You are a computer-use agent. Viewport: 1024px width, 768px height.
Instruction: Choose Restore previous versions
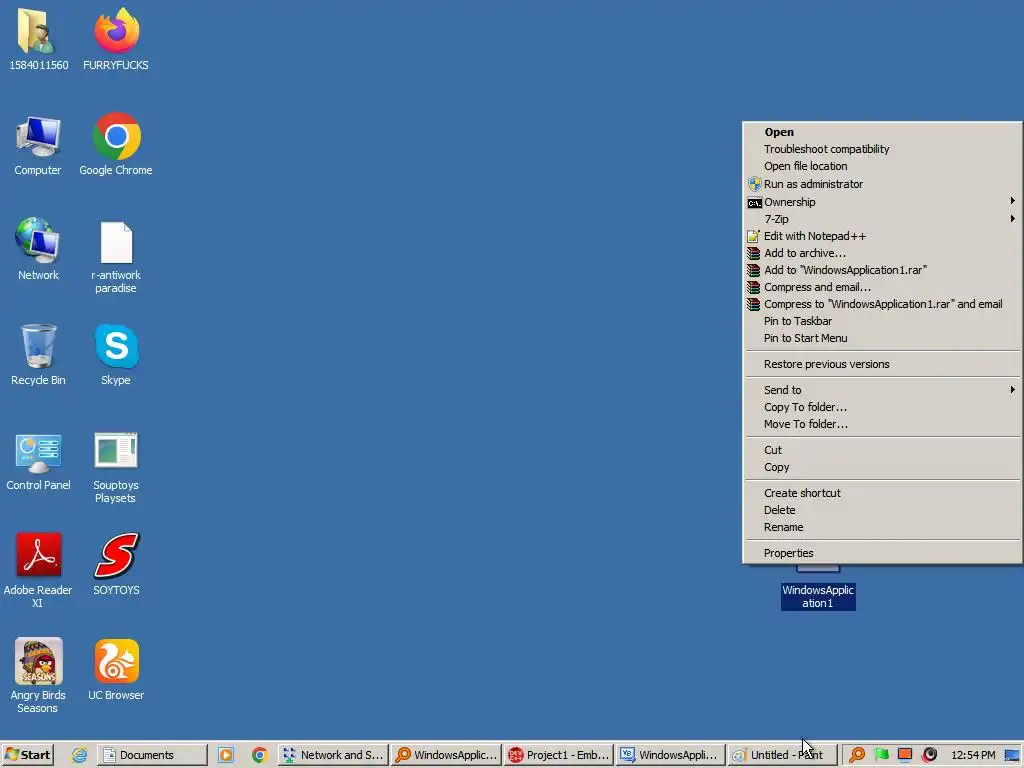(x=883, y=364)
